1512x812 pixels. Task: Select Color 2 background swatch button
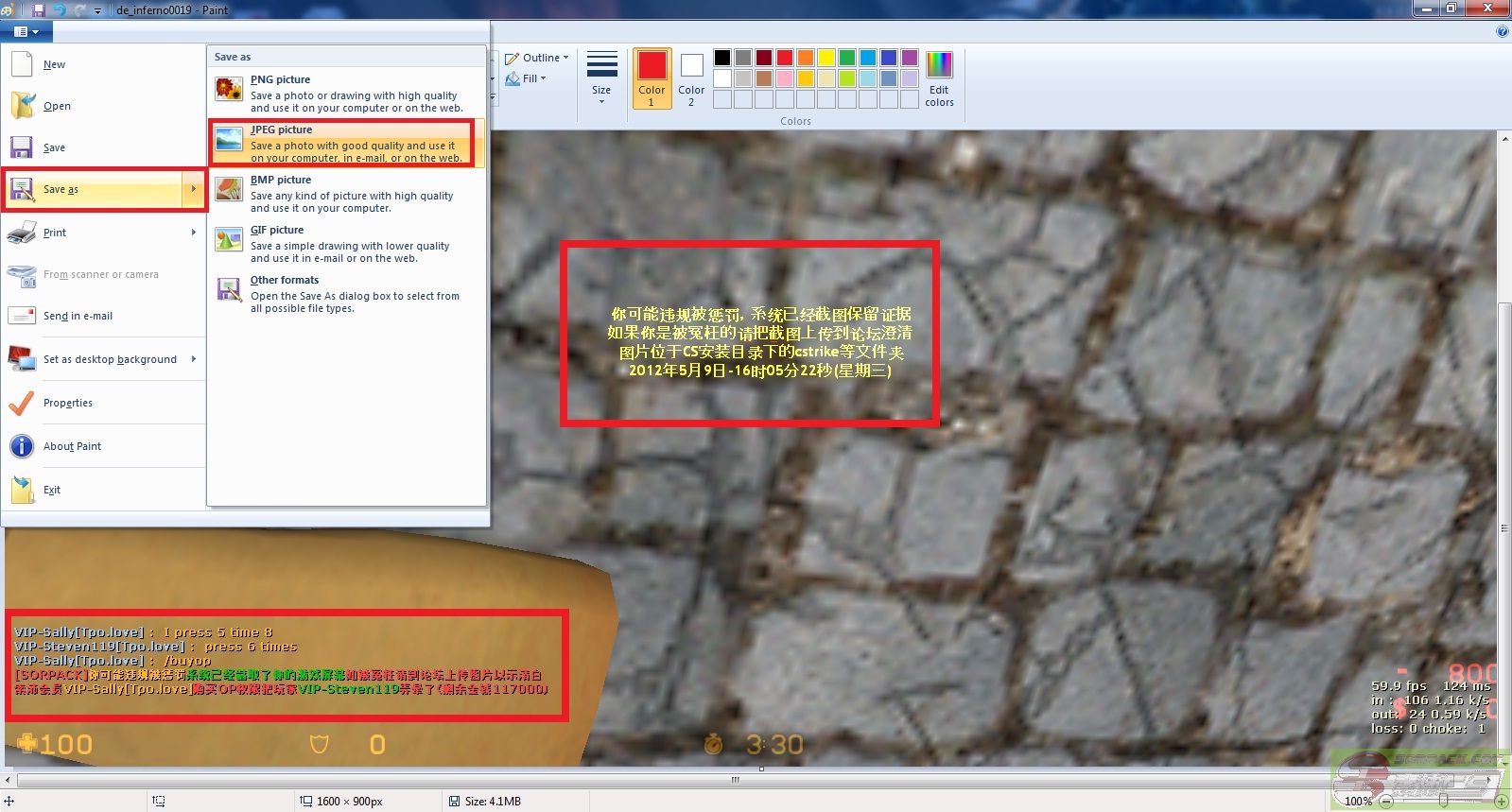click(x=691, y=78)
